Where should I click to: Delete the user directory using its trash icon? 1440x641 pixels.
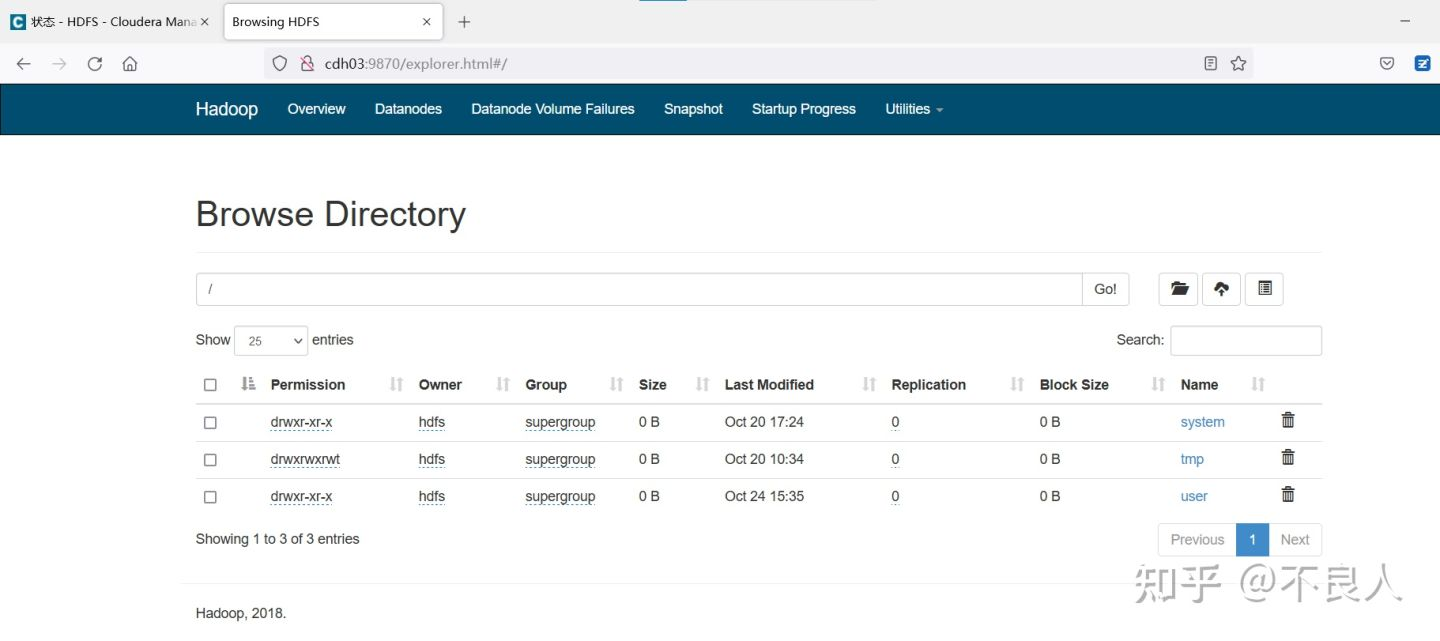tap(1288, 494)
